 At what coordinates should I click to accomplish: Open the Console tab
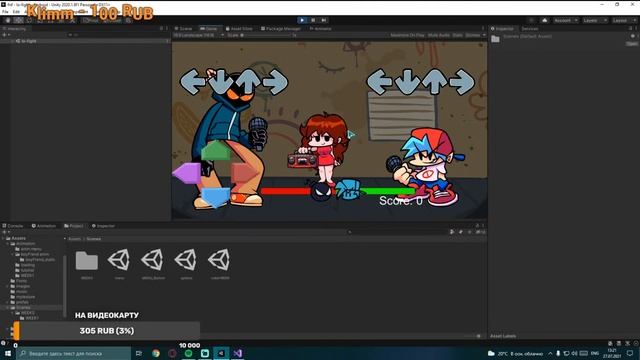coord(13,226)
